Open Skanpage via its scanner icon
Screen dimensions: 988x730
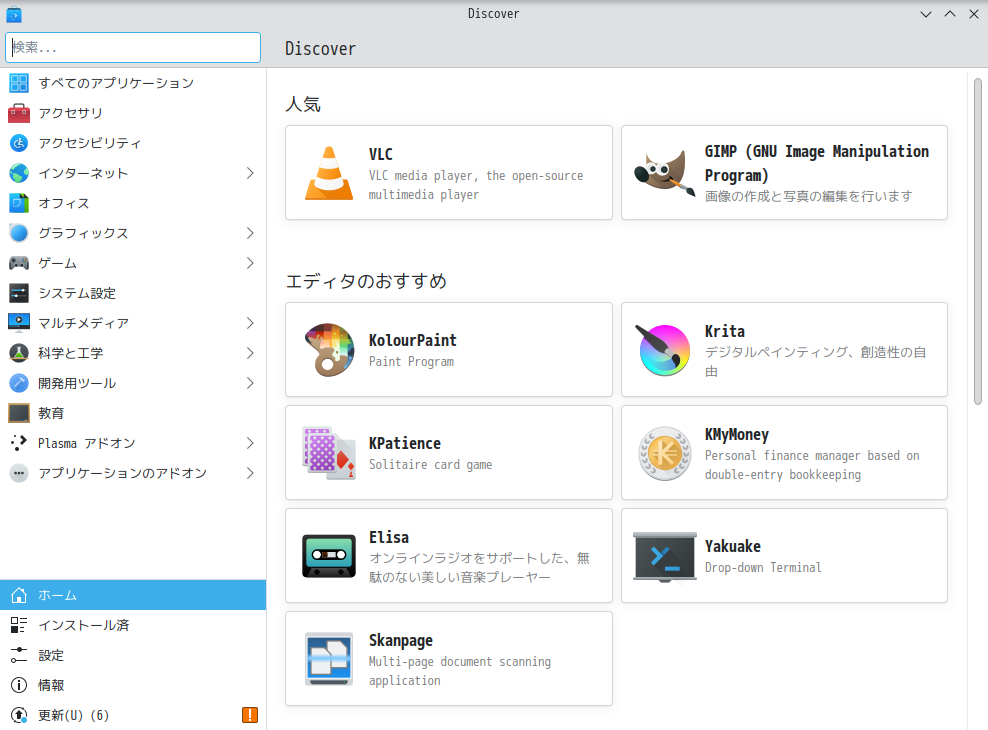click(328, 659)
